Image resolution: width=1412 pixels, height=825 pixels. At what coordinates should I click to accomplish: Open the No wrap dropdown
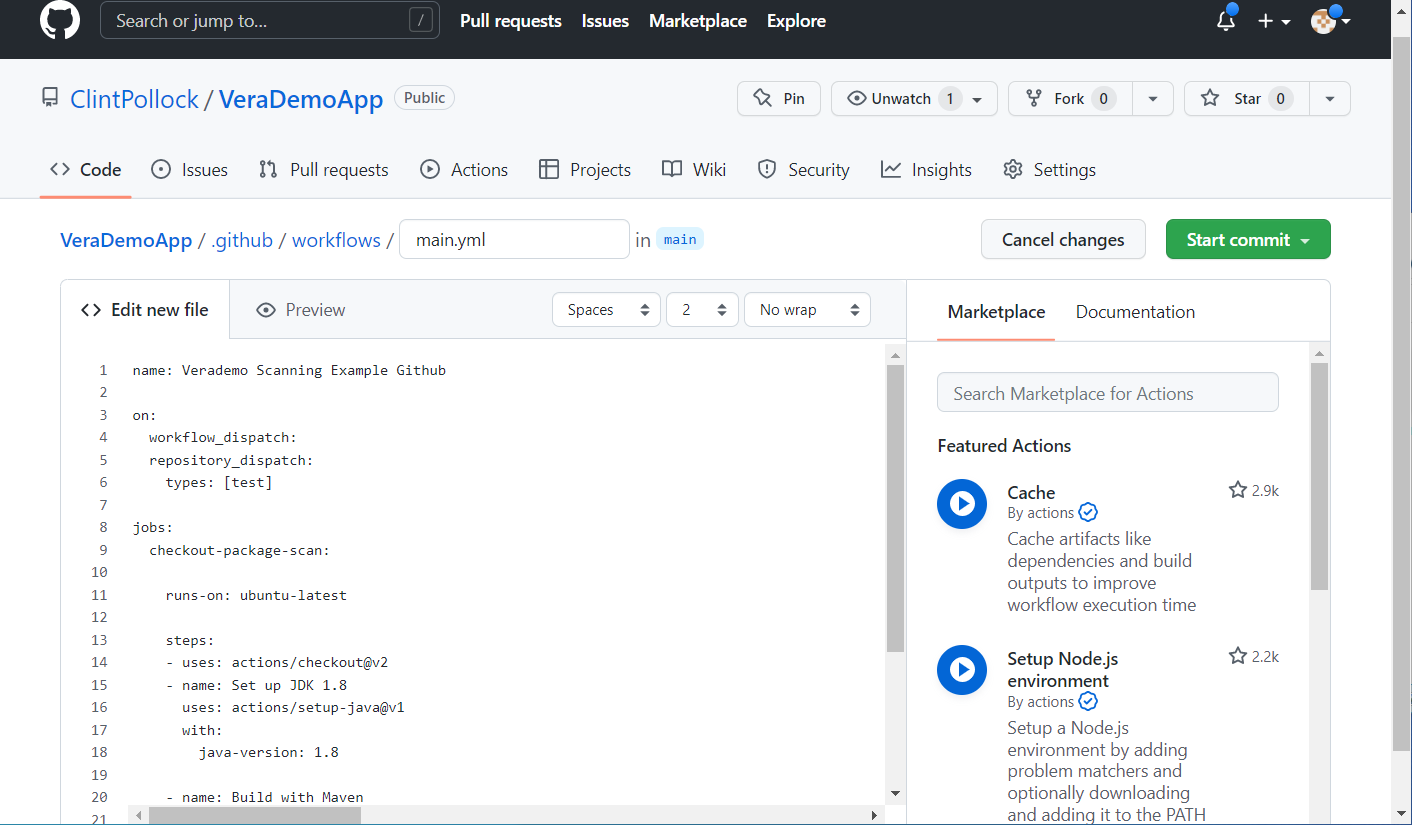coord(807,310)
